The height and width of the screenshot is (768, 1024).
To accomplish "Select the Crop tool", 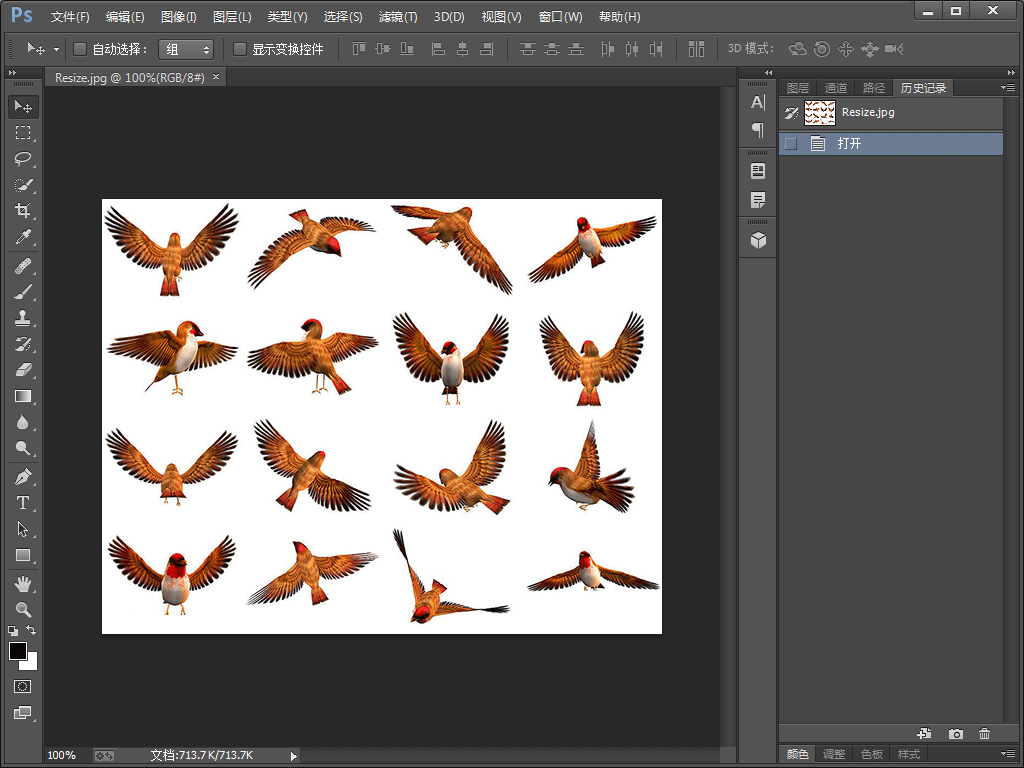I will coord(23,210).
